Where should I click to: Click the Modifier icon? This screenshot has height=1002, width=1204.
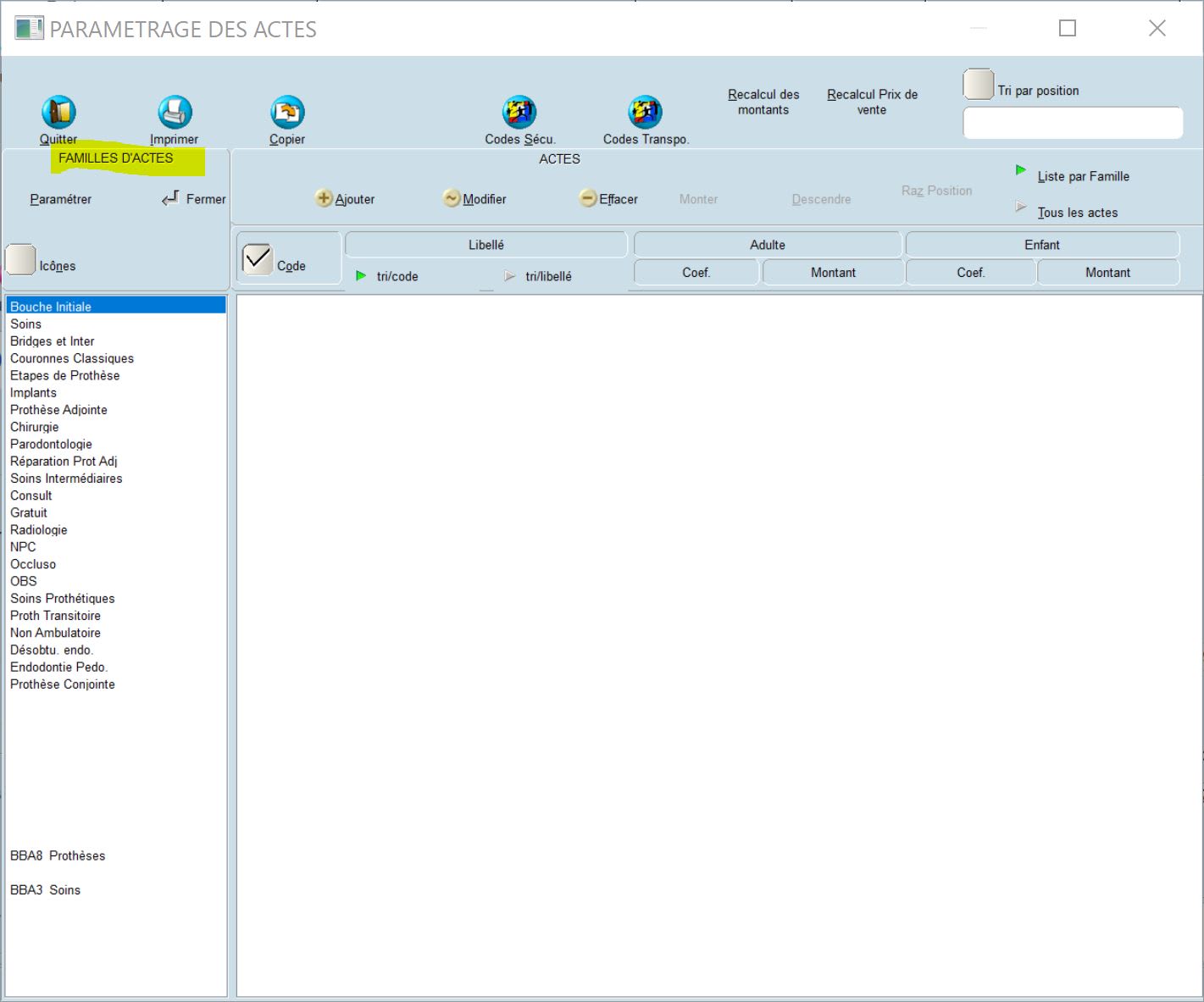pyautogui.click(x=452, y=198)
